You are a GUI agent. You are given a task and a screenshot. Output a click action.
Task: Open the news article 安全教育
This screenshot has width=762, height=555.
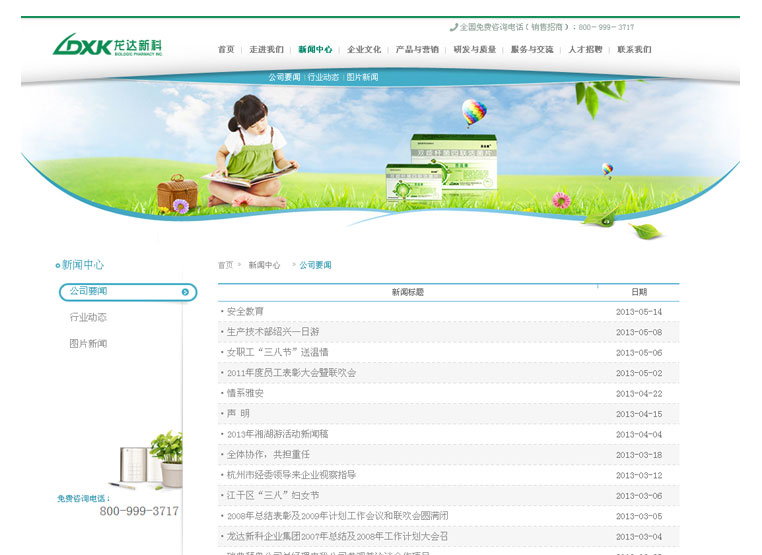(x=245, y=312)
